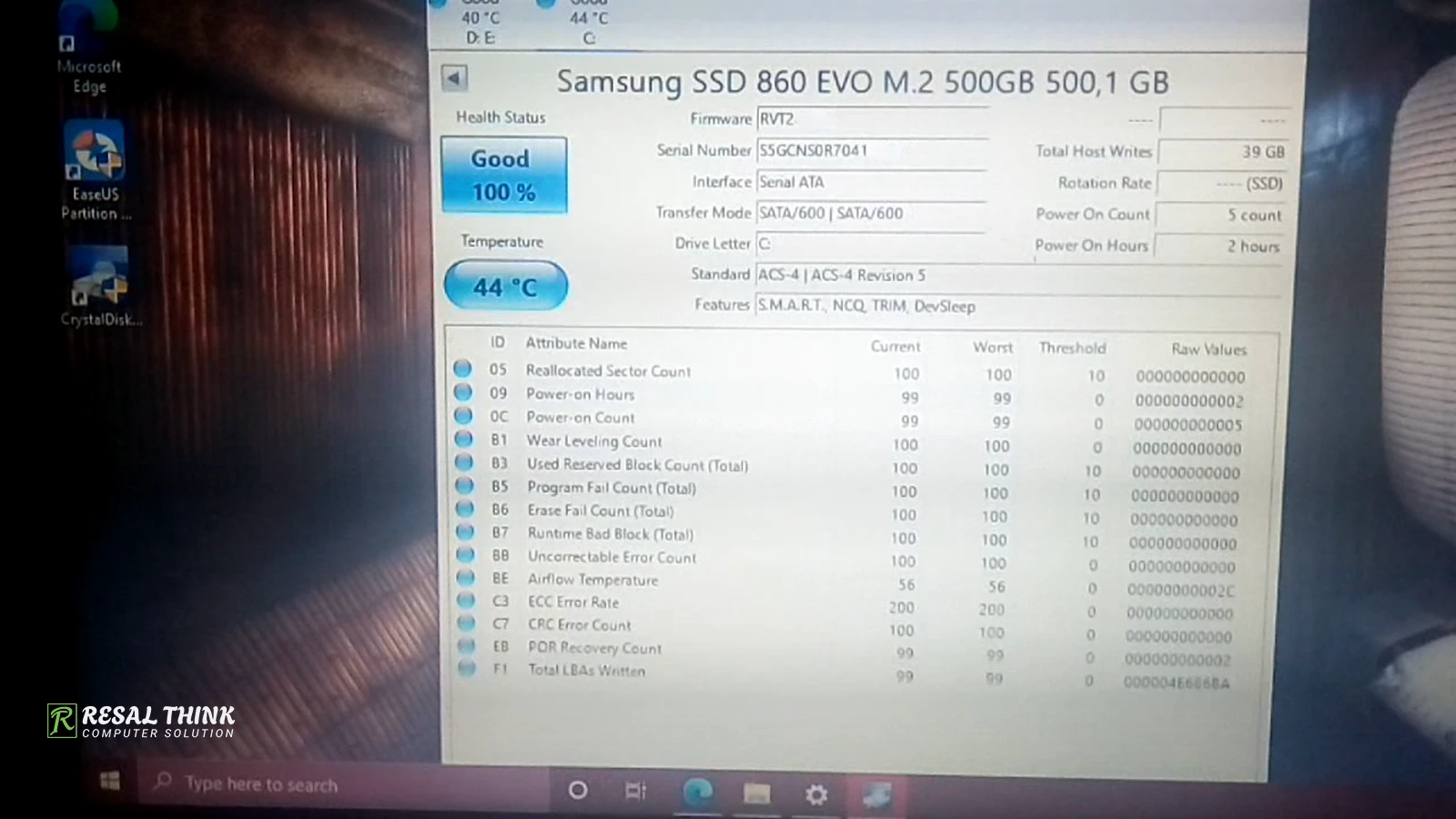Click the Interface field showing Serial ATA
This screenshot has width=1456, height=819.
point(872,182)
